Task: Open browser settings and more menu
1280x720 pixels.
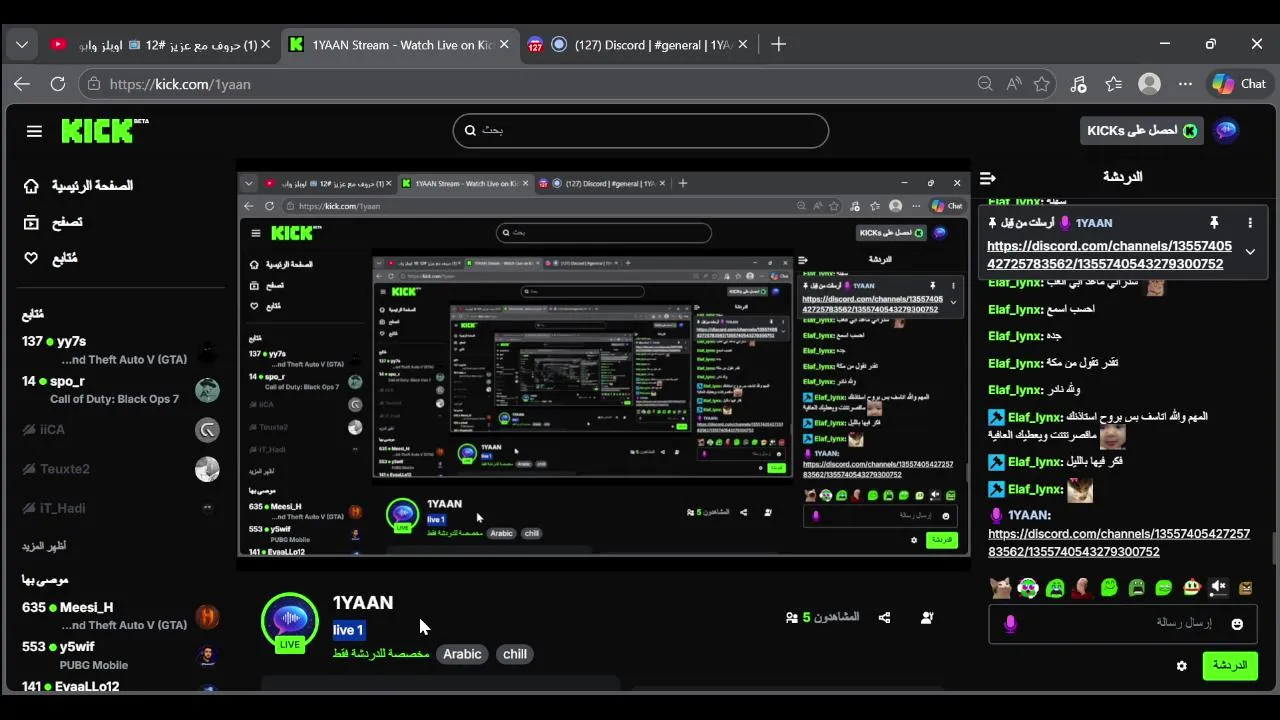Action: (x=1185, y=84)
